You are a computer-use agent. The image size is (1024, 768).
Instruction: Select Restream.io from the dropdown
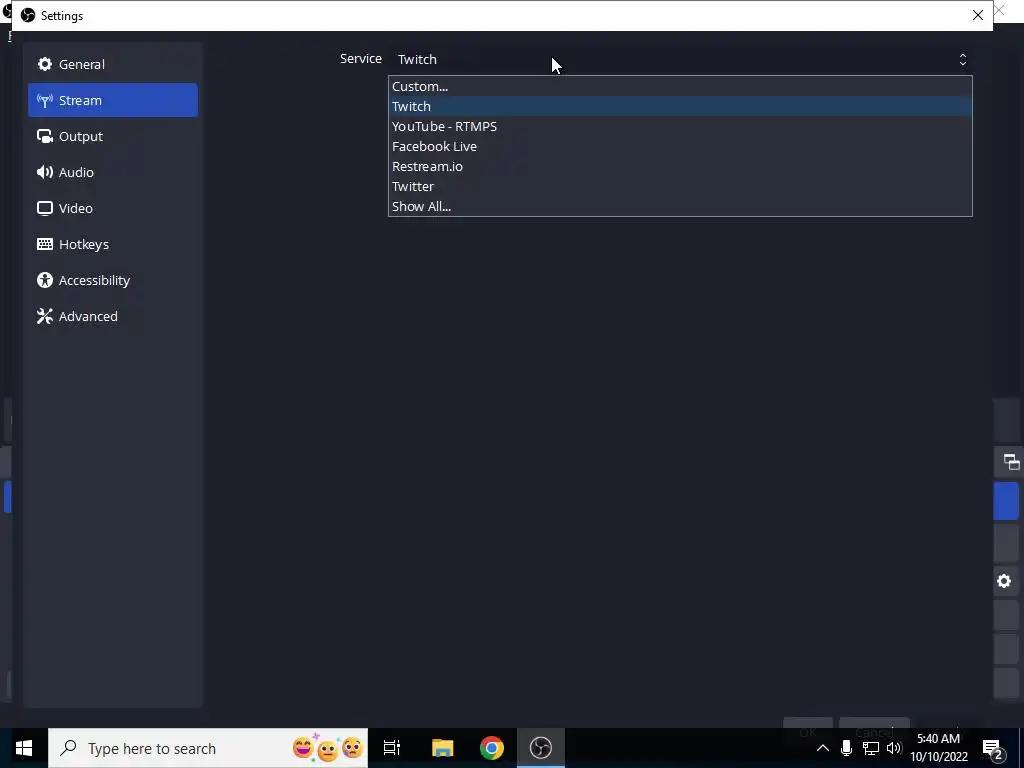coord(680,166)
